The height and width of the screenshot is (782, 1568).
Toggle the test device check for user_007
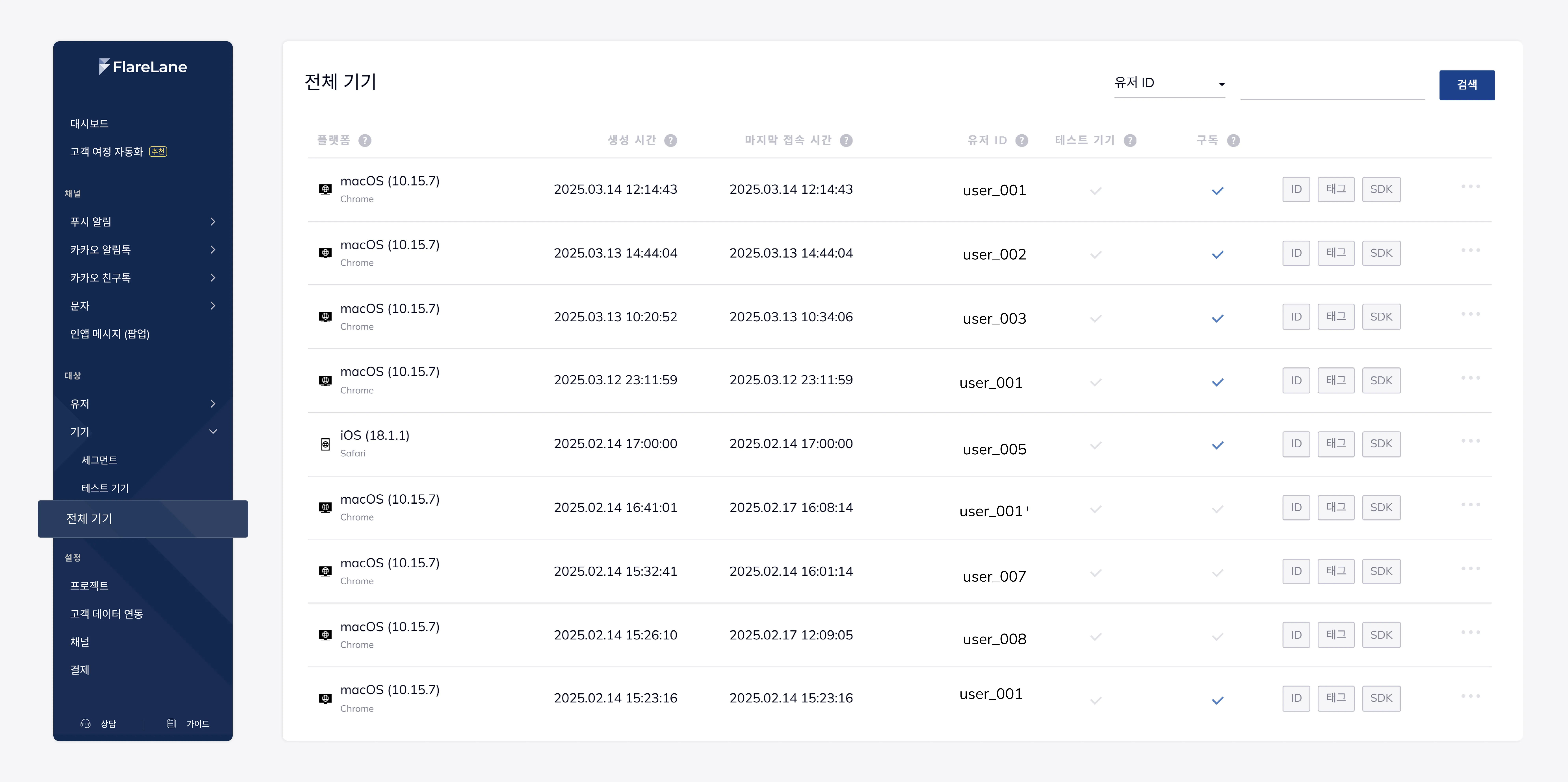[x=1096, y=573]
